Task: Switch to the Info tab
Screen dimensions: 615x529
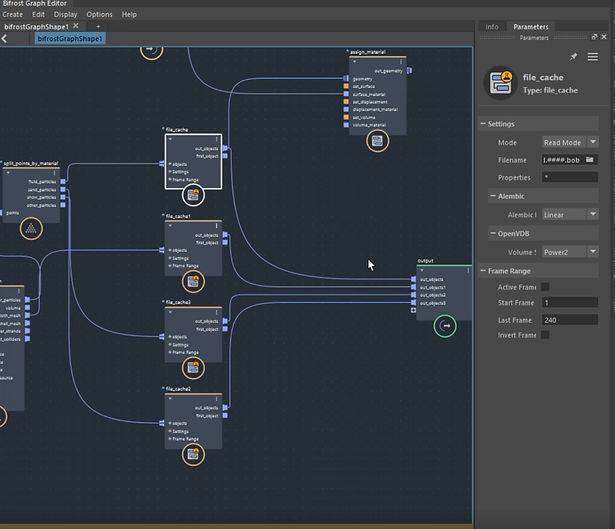Action: pos(492,27)
